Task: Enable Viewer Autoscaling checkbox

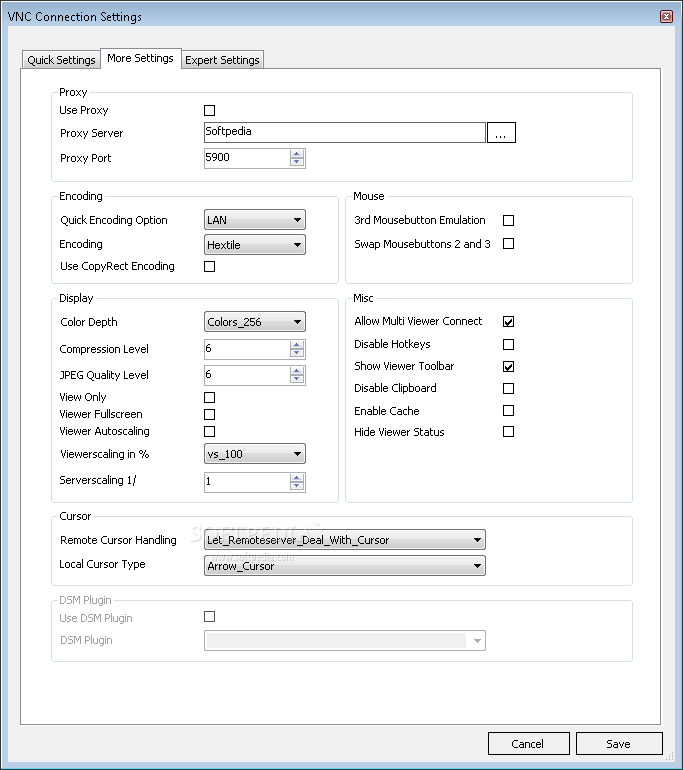Action: click(210, 432)
